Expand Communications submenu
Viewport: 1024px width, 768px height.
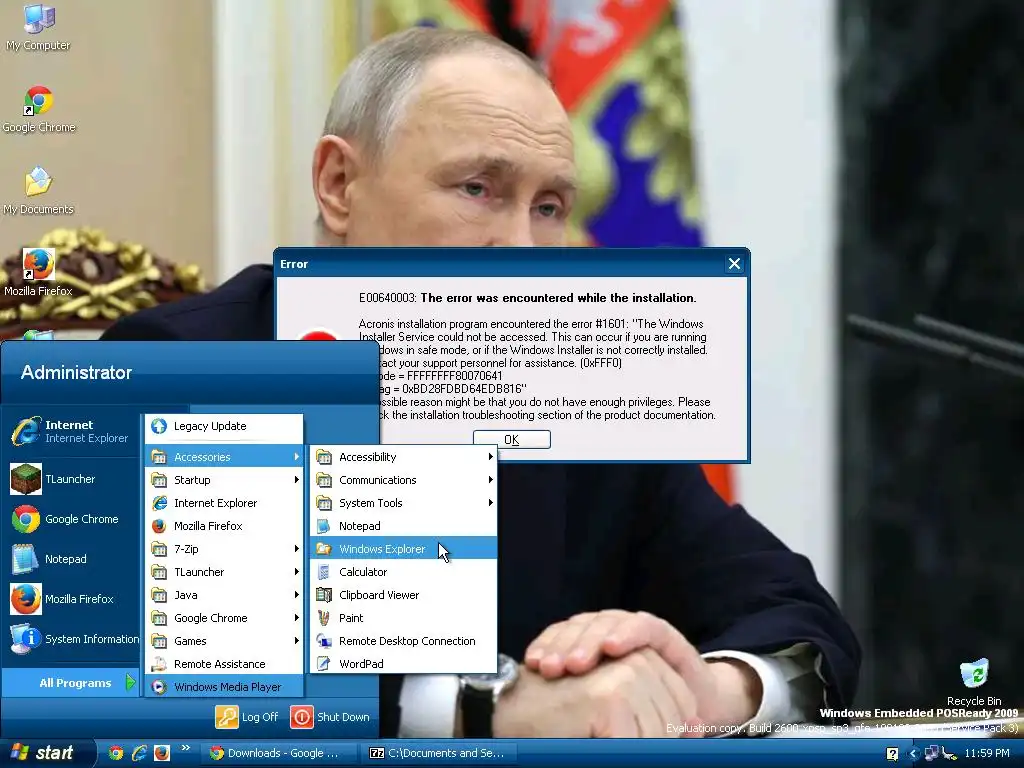[404, 480]
